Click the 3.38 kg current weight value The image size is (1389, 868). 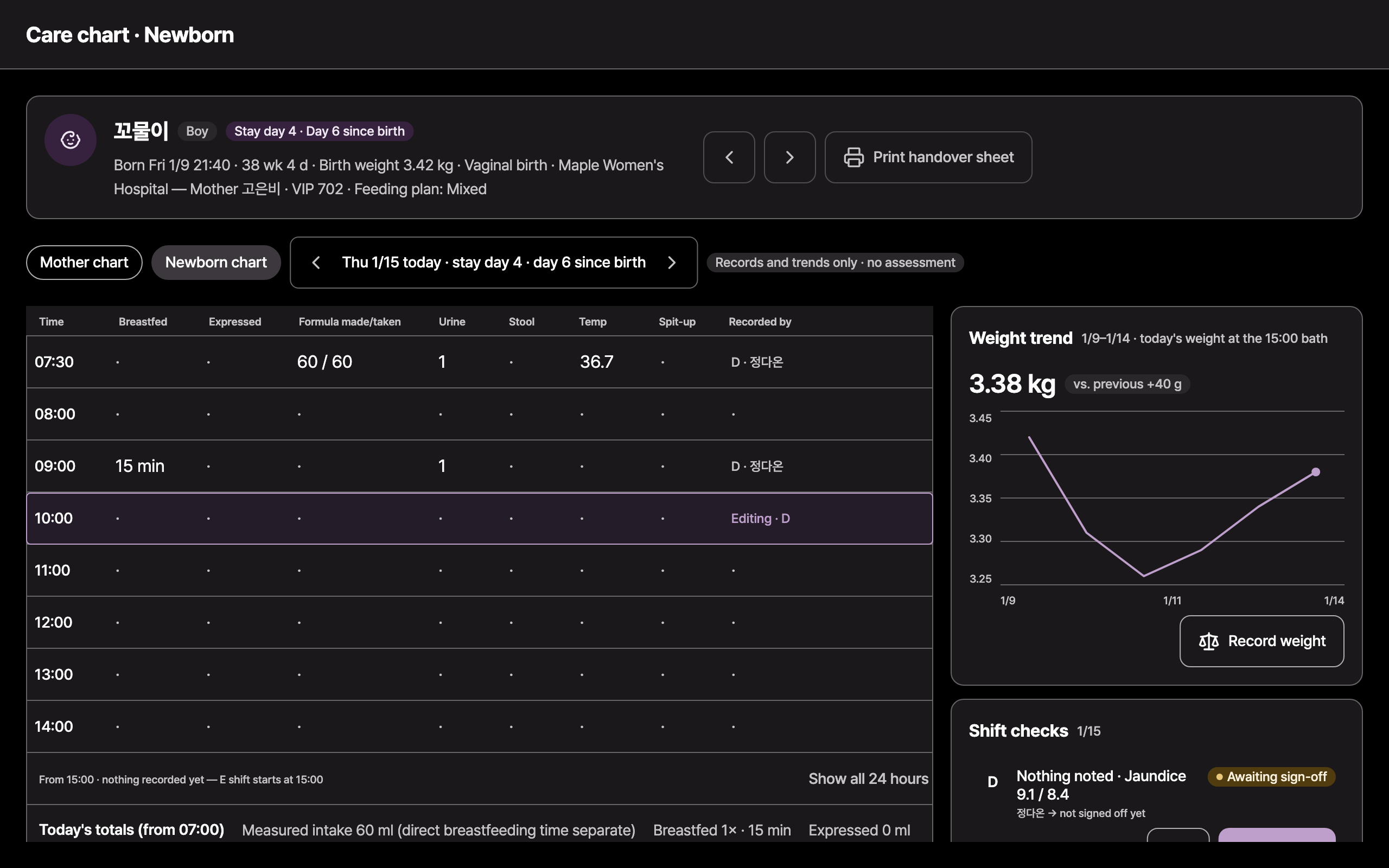click(1012, 384)
